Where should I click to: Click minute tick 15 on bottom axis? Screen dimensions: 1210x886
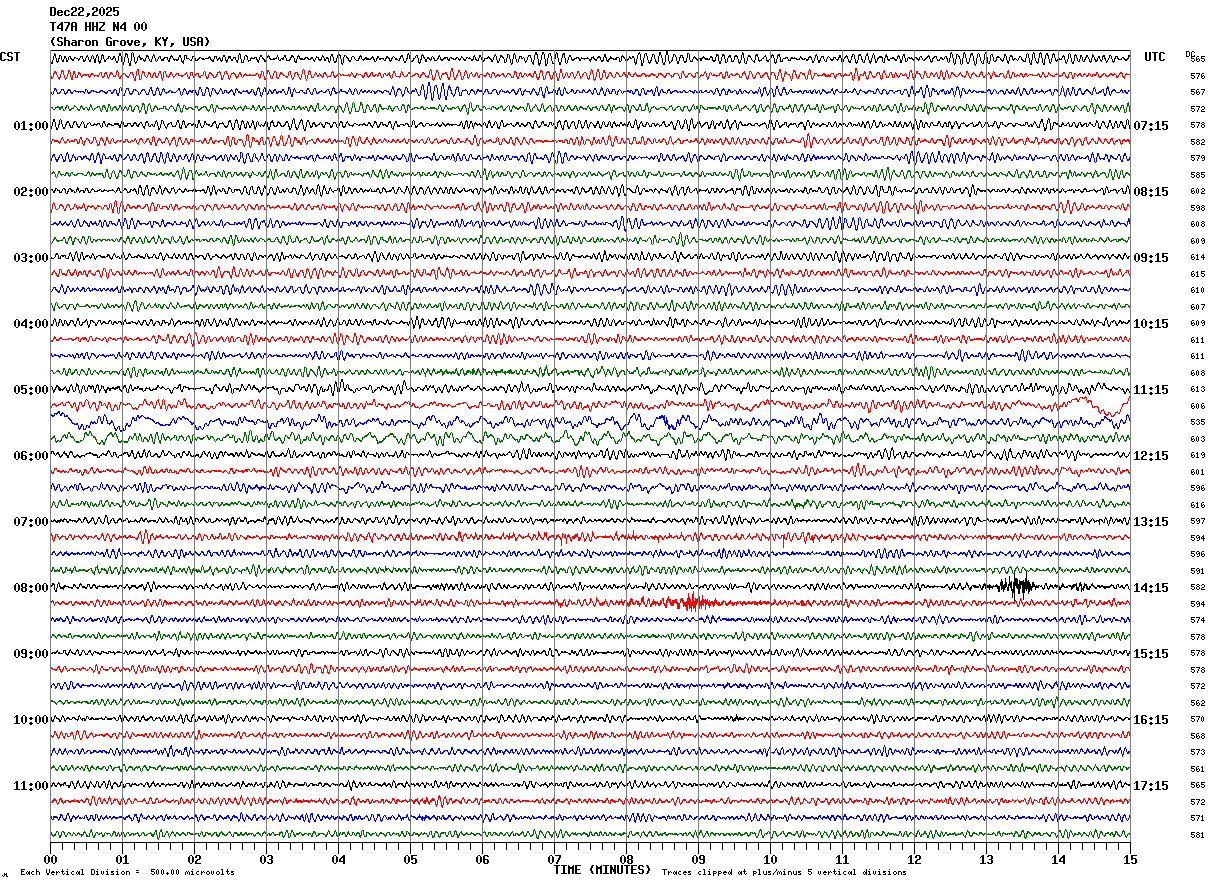pyautogui.click(x=1130, y=859)
